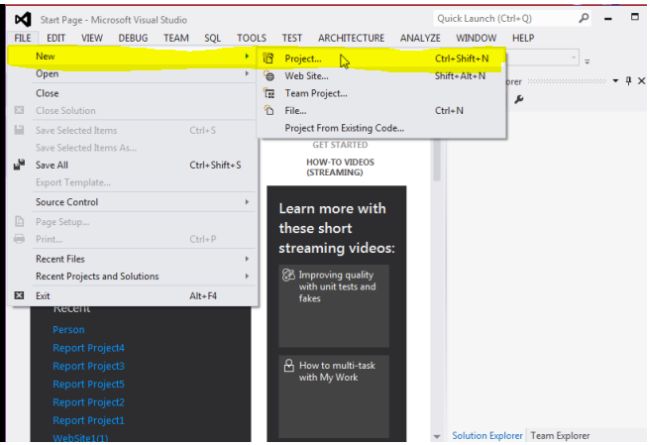The image size is (650, 445).
Task: Open the SQL menu
Action: pyautogui.click(x=212, y=38)
